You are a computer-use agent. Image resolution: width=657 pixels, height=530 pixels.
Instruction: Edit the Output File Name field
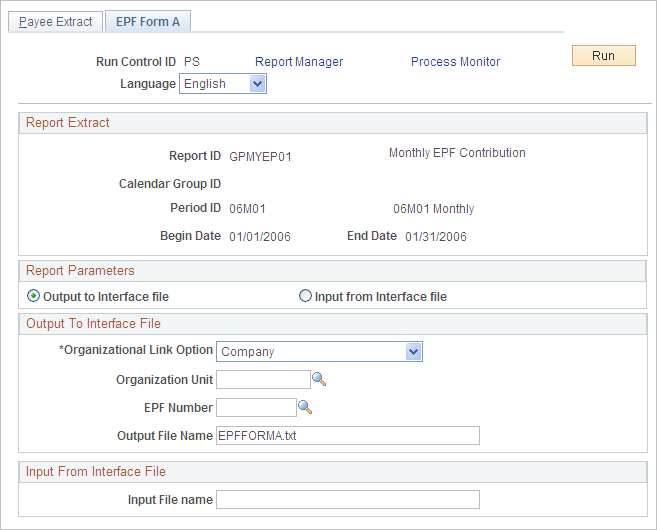tap(348, 436)
